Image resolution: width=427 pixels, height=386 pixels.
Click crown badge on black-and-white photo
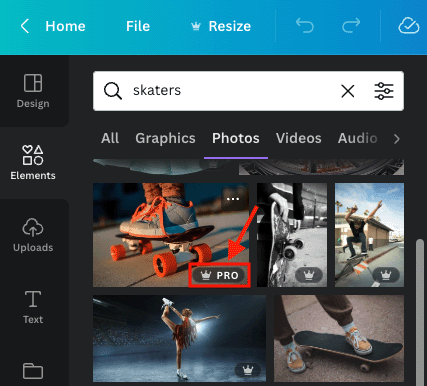(x=309, y=275)
